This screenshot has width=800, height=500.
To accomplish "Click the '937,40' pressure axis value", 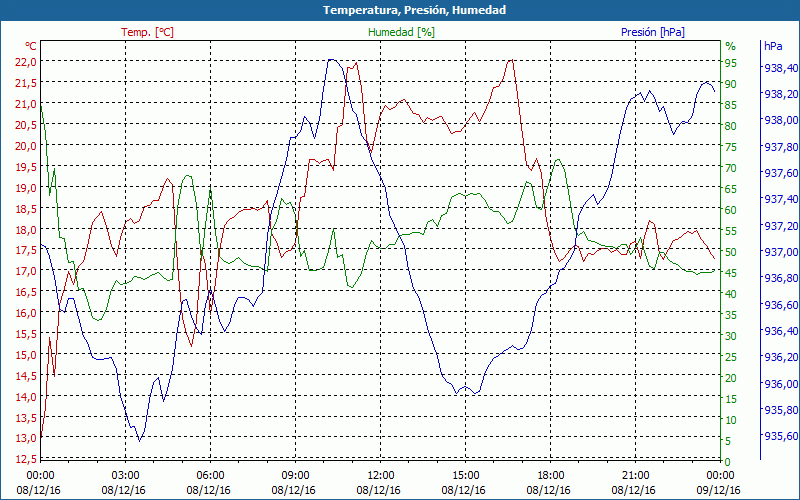I will pos(781,199).
